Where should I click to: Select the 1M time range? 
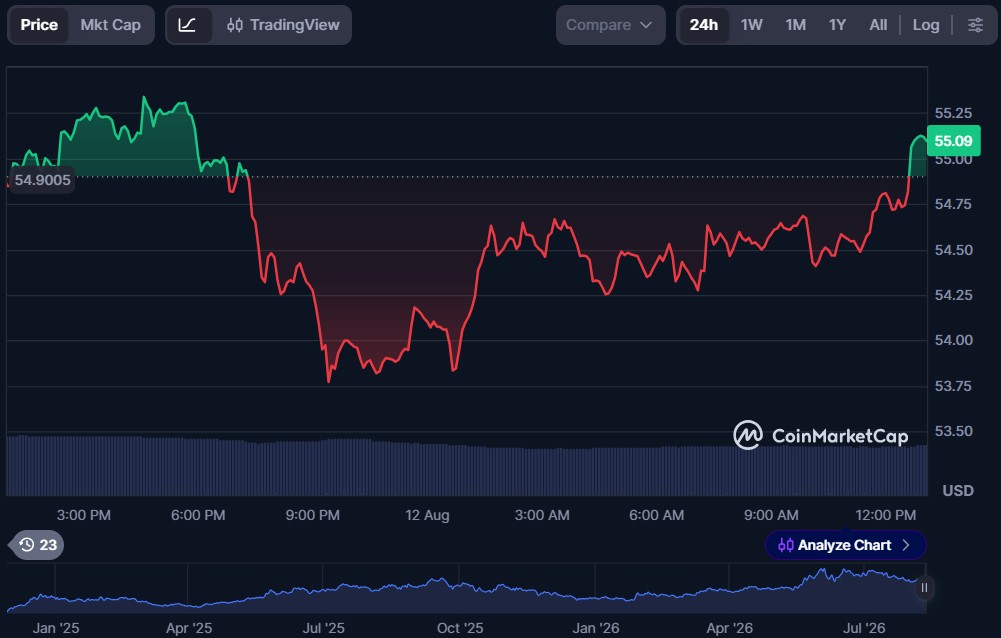tap(795, 25)
